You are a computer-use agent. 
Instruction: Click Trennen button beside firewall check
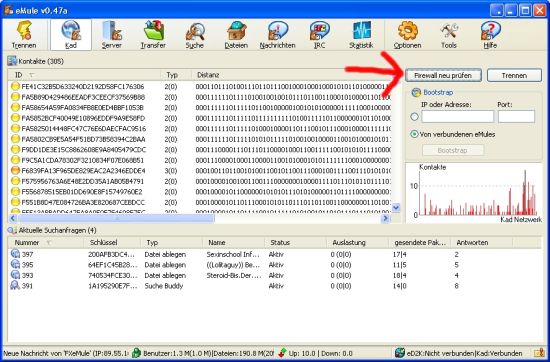[x=514, y=75]
